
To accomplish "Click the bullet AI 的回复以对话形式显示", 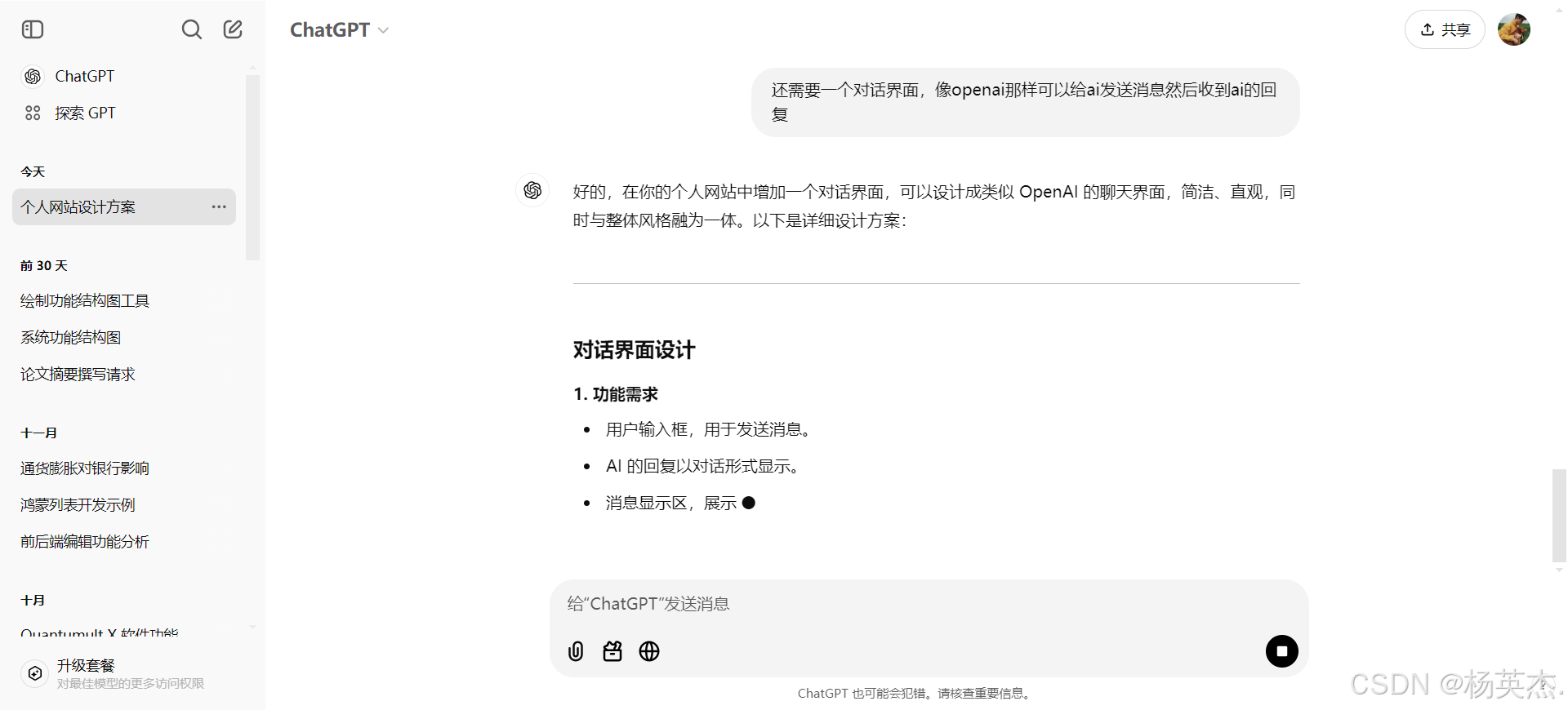I will [705, 466].
